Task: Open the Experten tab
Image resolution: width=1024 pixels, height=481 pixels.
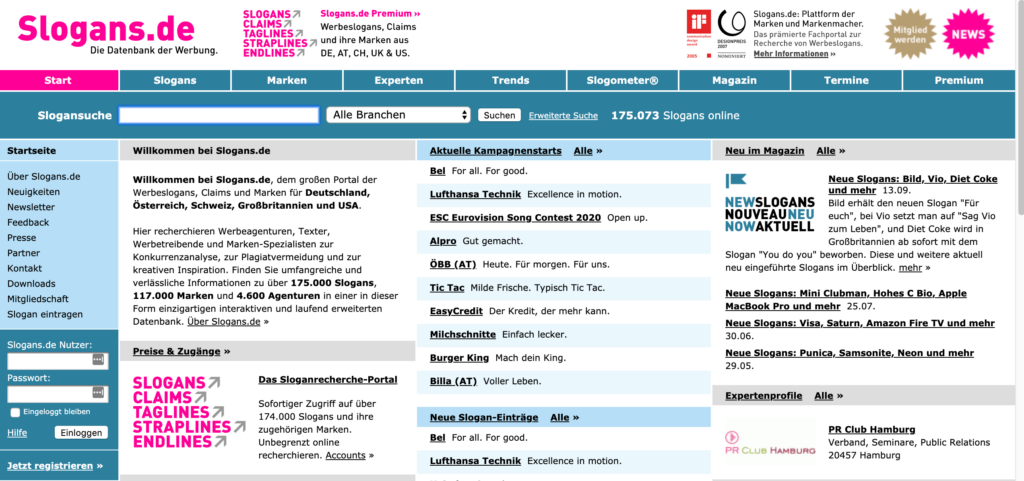Action: (x=398, y=80)
